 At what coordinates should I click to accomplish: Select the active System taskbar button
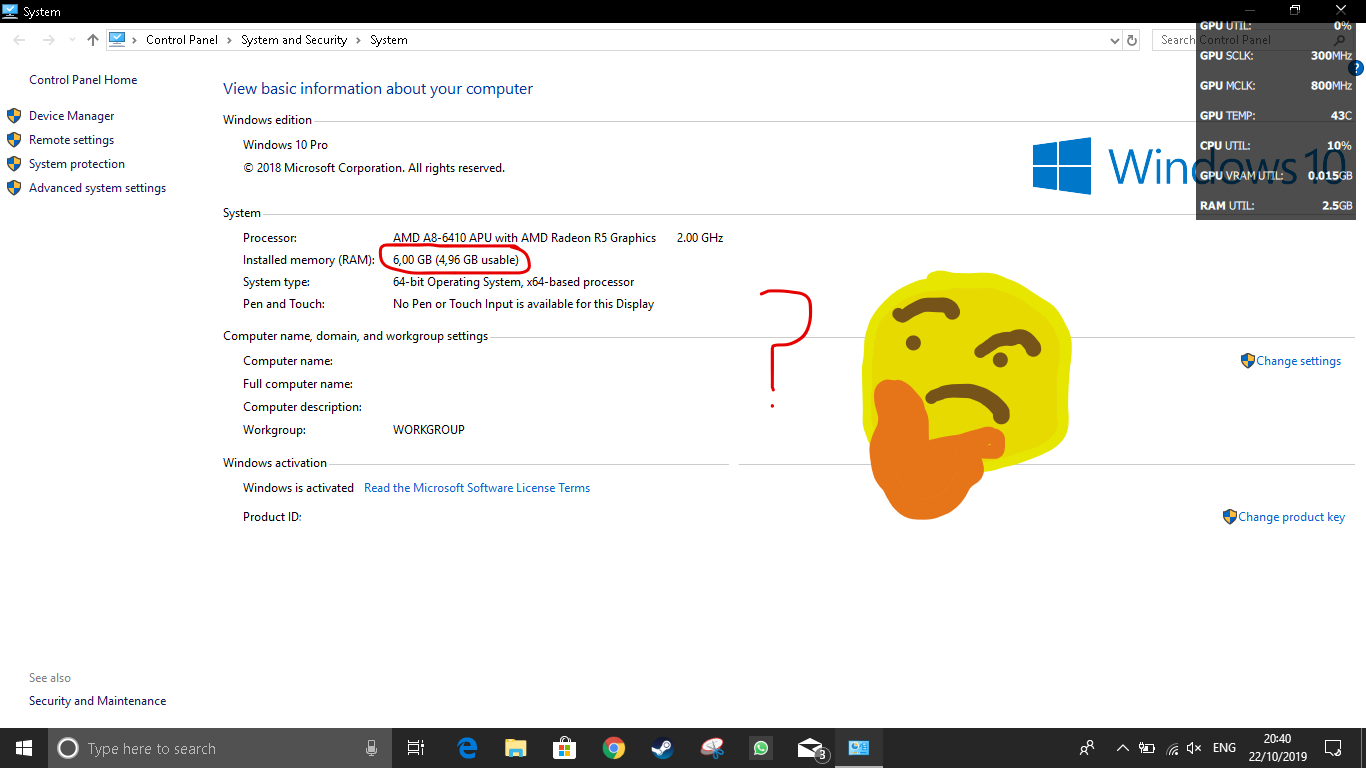click(859, 748)
